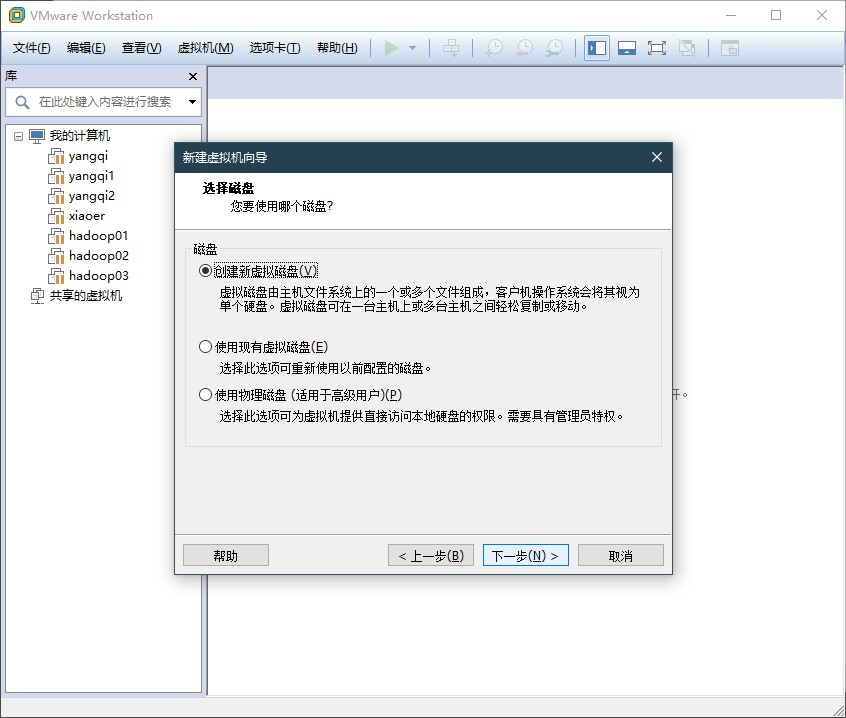This screenshot has height=718, width=846.
Task: Open the 查看(V) menu
Action: [141, 48]
